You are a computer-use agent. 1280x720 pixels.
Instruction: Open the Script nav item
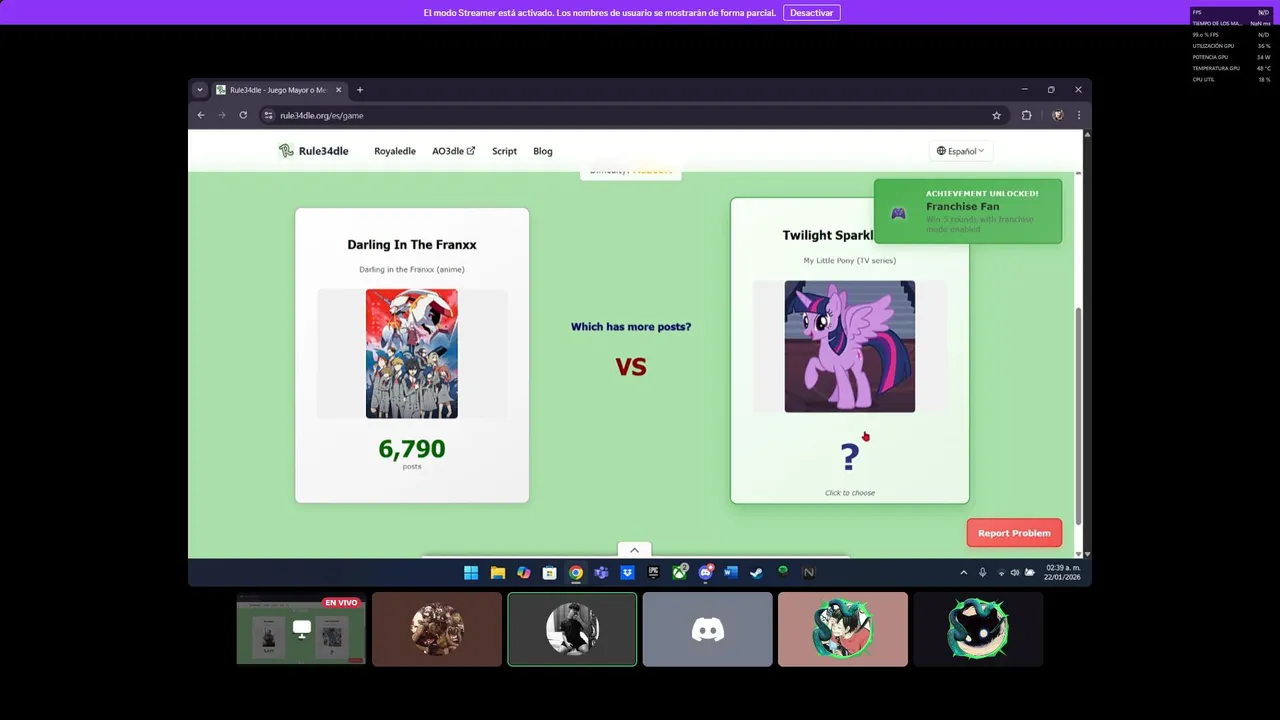[504, 151]
